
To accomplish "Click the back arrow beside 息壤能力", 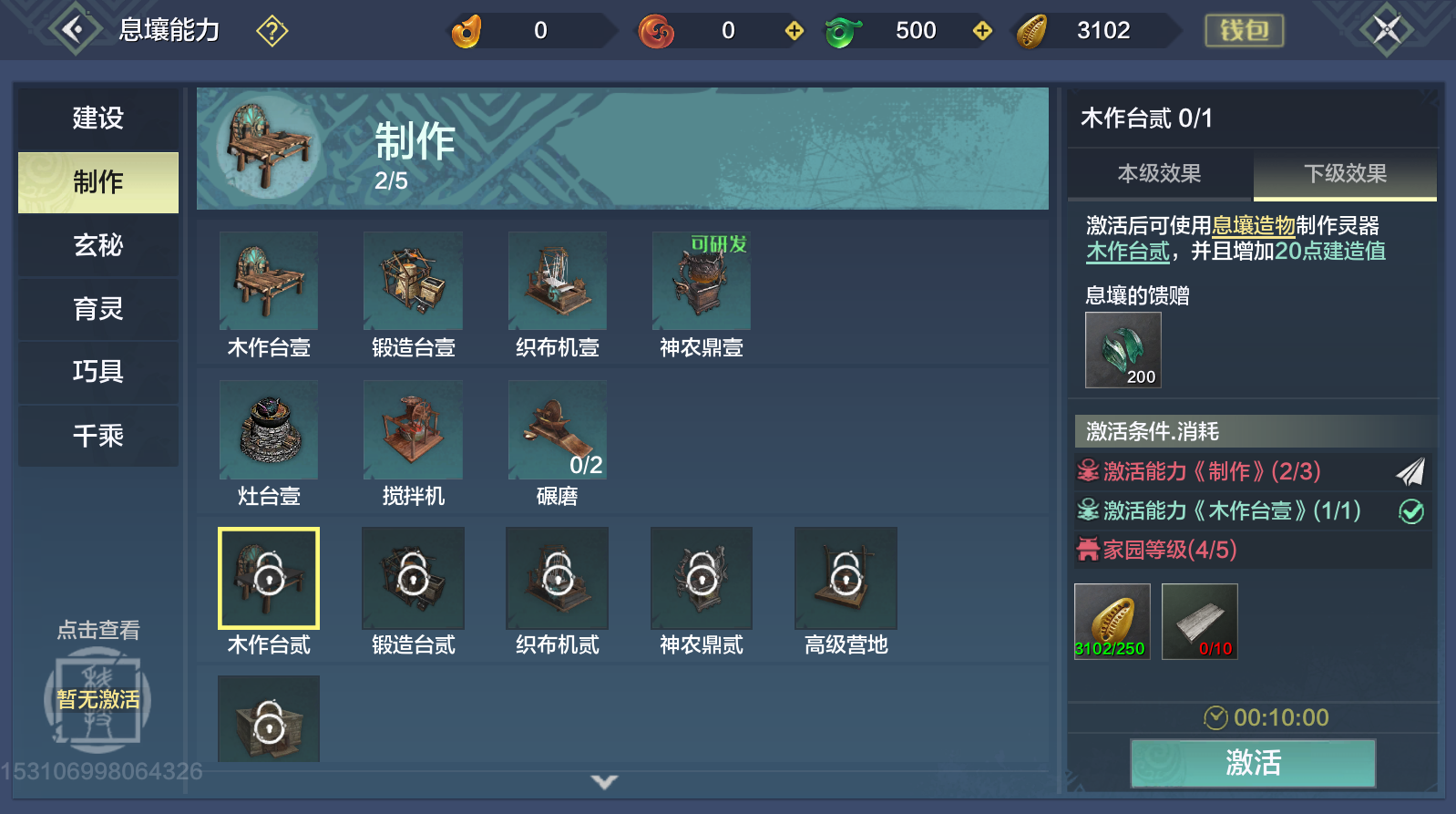I will pos(74,29).
